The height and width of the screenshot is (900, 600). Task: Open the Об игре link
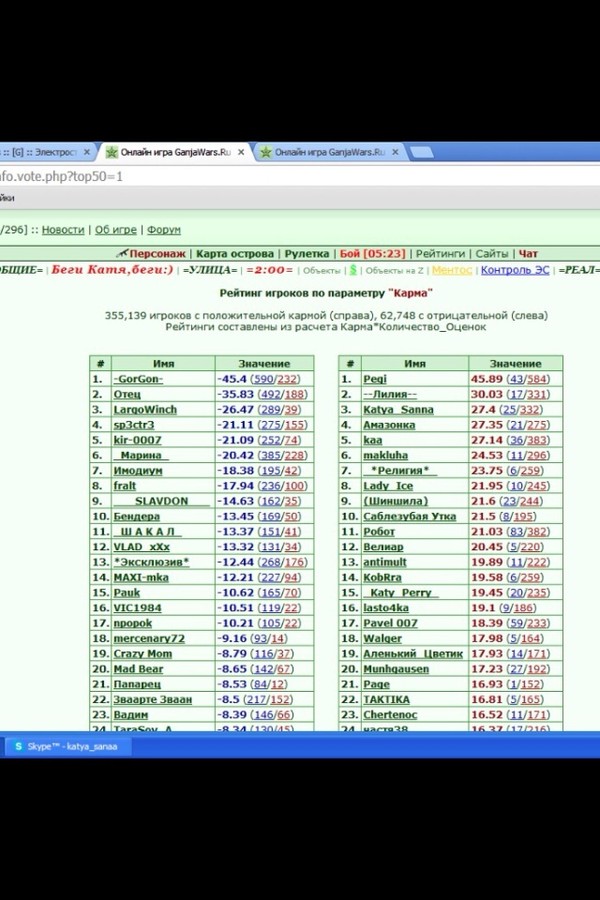pyautogui.click(x=115, y=230)
